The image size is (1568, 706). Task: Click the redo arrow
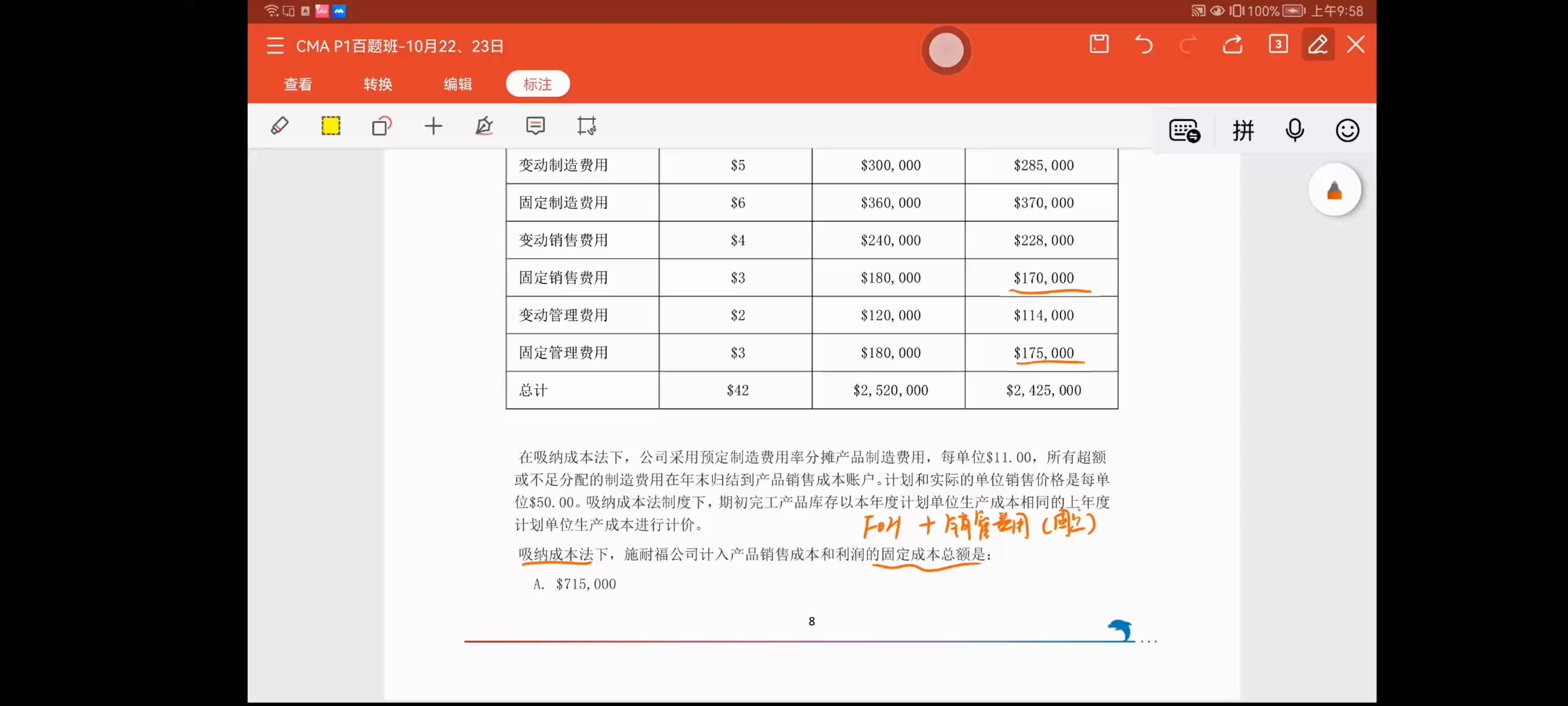[1188, 44]
